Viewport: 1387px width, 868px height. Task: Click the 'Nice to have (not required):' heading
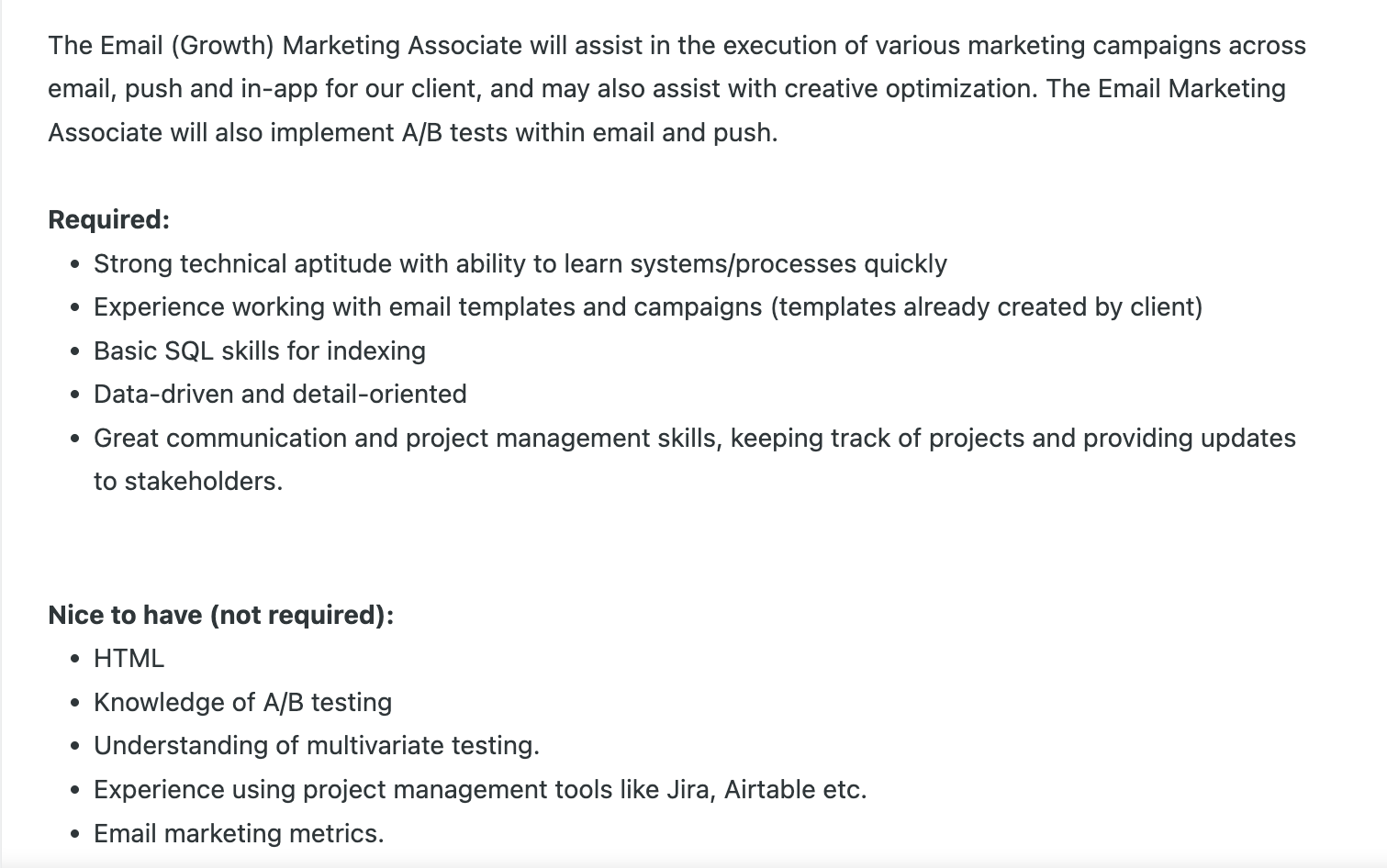tap(220, 615)
